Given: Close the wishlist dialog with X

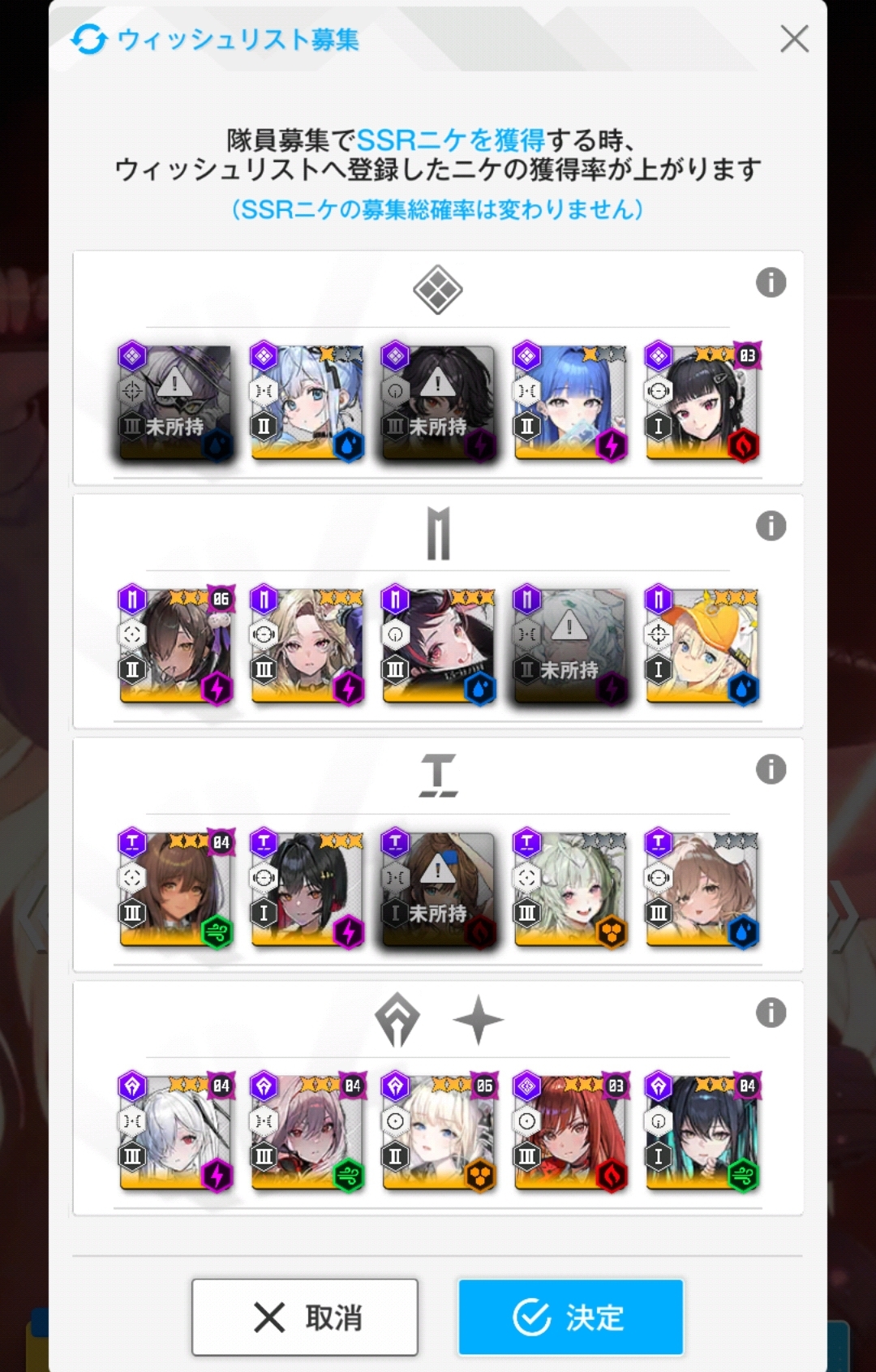Looking at the screenshot, I should (794, 38).
